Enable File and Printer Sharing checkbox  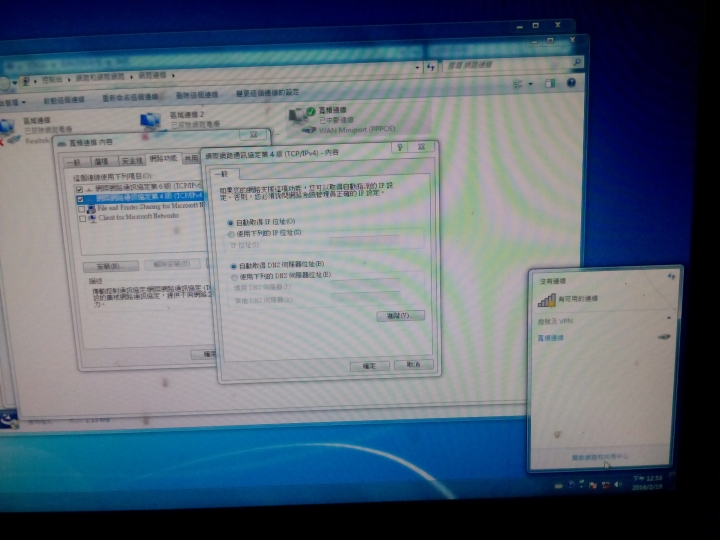pyautogui.click(x=82, y=209)
